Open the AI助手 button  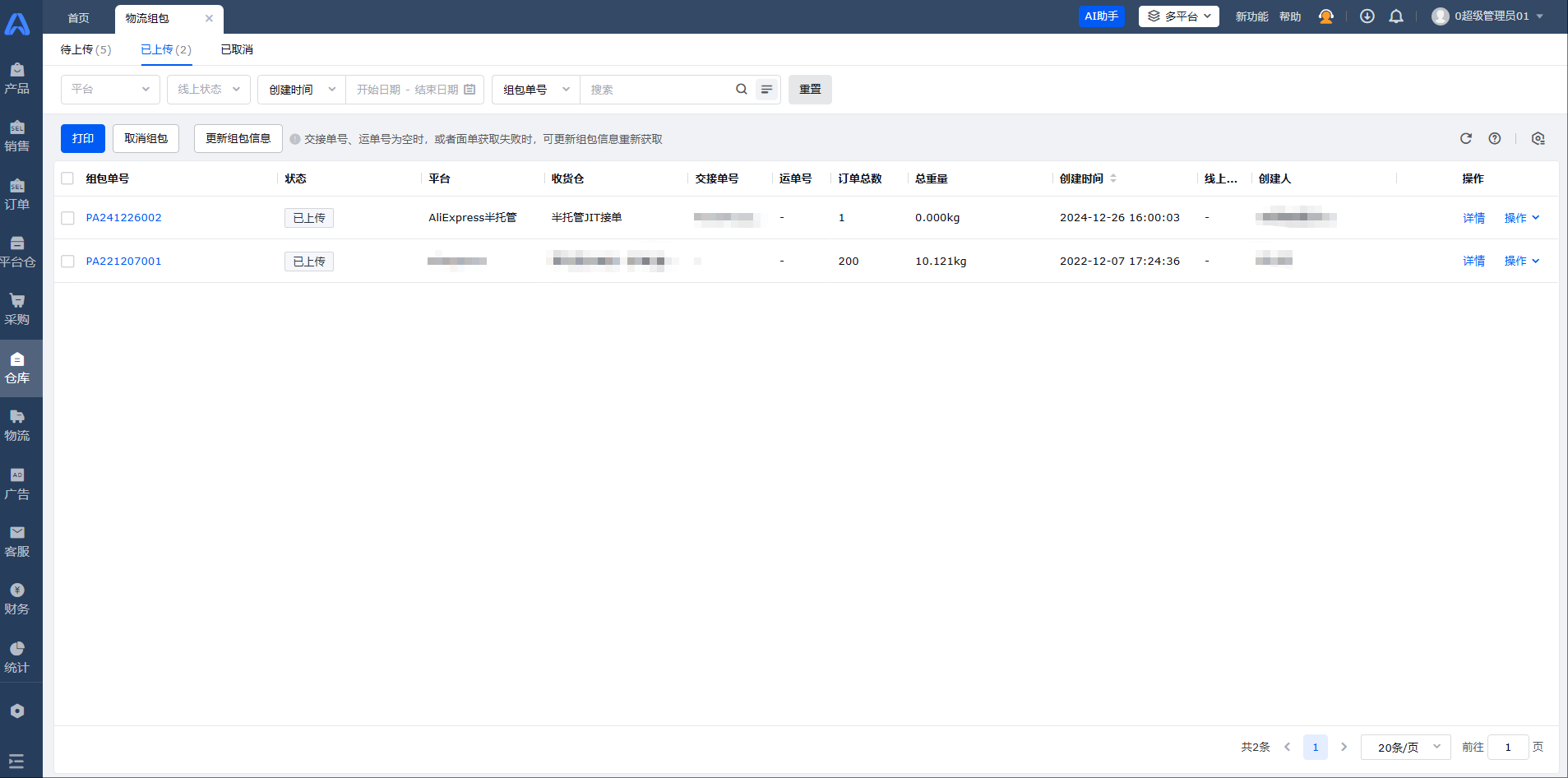1102,16
